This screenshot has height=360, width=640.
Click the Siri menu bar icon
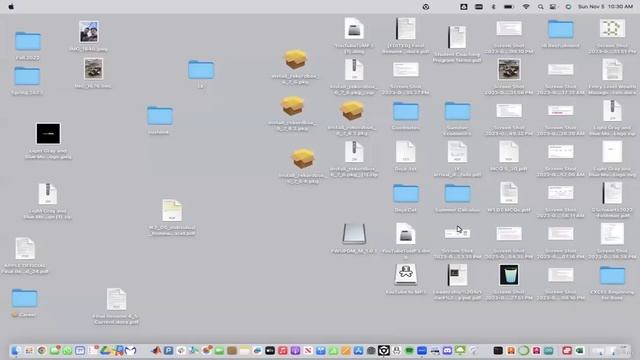click(569, 7)
